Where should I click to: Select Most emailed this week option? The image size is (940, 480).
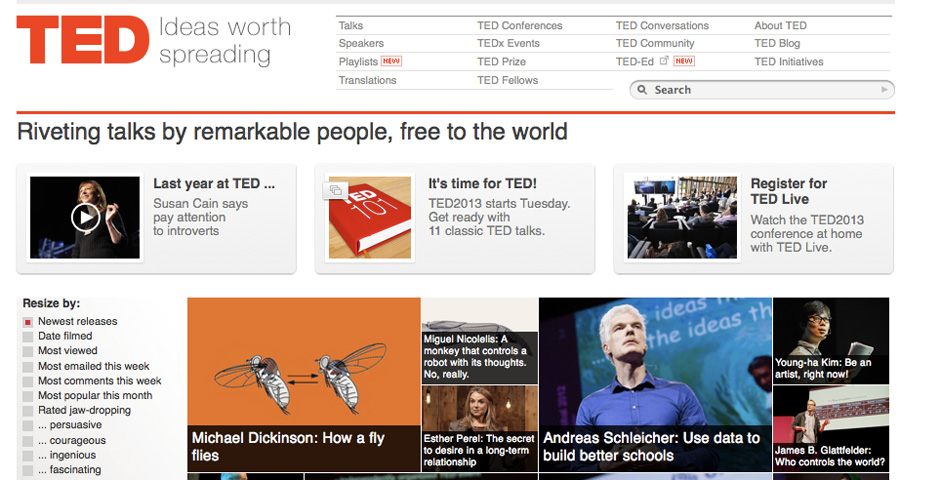[x=28, y=367]
